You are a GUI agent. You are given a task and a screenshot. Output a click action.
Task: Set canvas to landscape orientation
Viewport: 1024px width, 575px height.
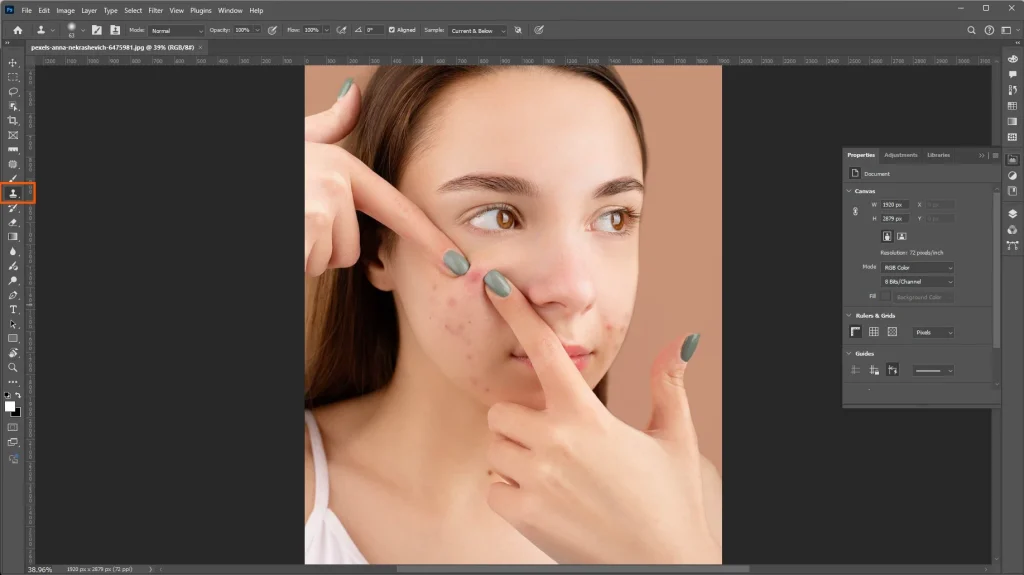pyautogui.click(x=901, y=237)
